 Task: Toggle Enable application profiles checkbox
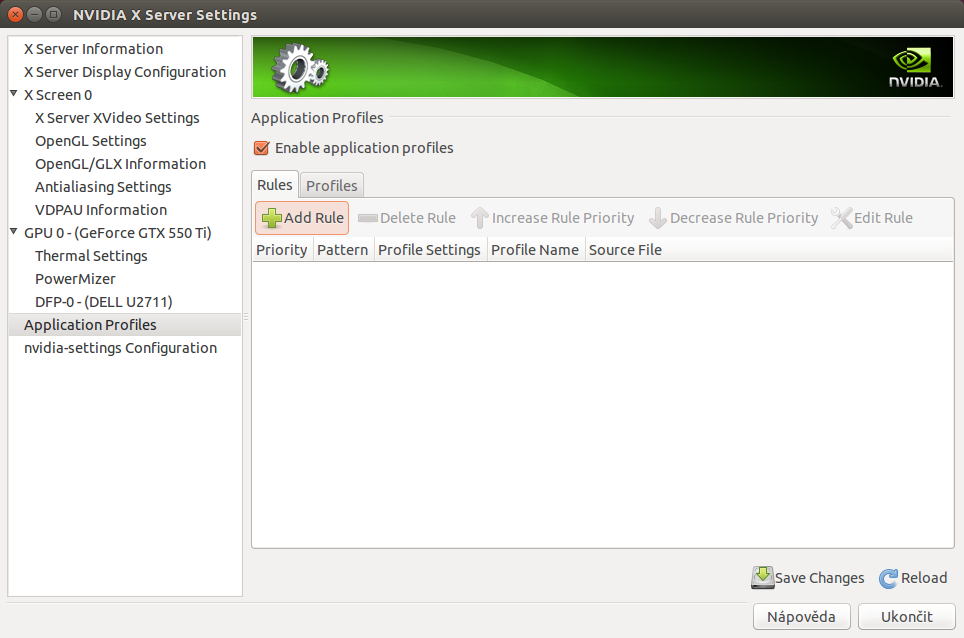coord(261,148)
